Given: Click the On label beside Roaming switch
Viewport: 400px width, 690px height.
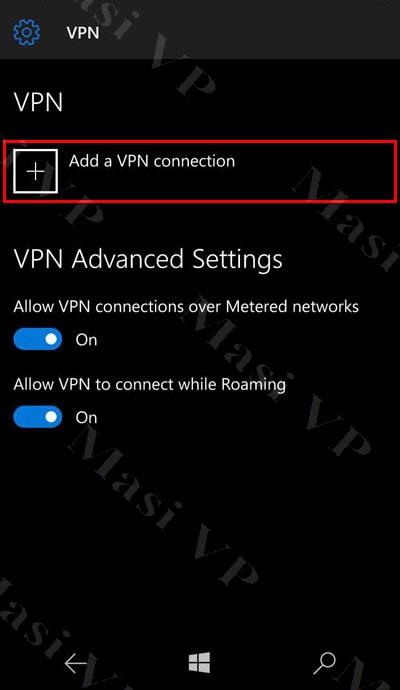Looking at the screenshot, I should click(x=86, y=417).
